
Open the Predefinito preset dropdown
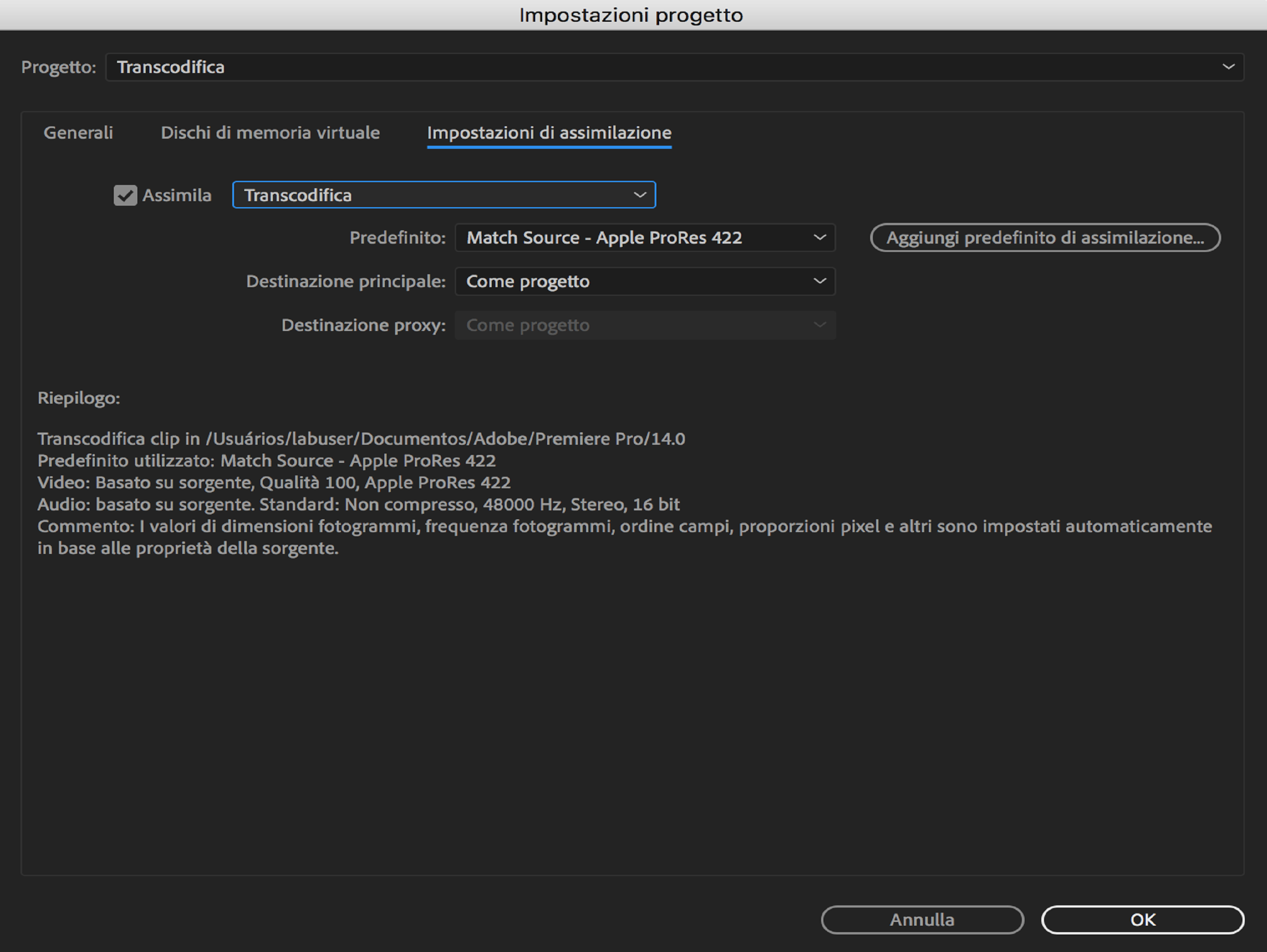click(636, 238)
